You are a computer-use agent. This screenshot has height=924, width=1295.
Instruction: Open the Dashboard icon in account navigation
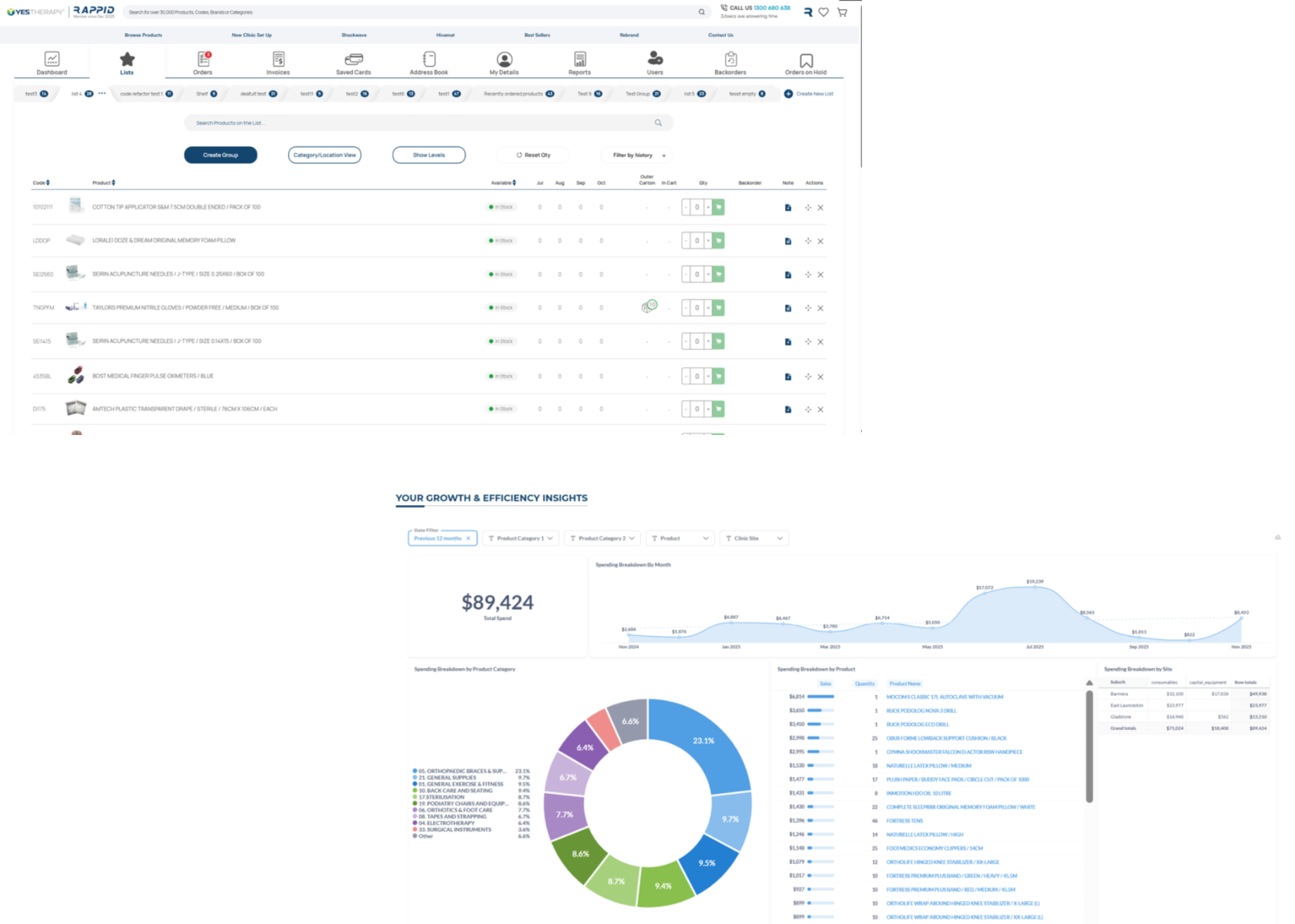click(52, 60)
